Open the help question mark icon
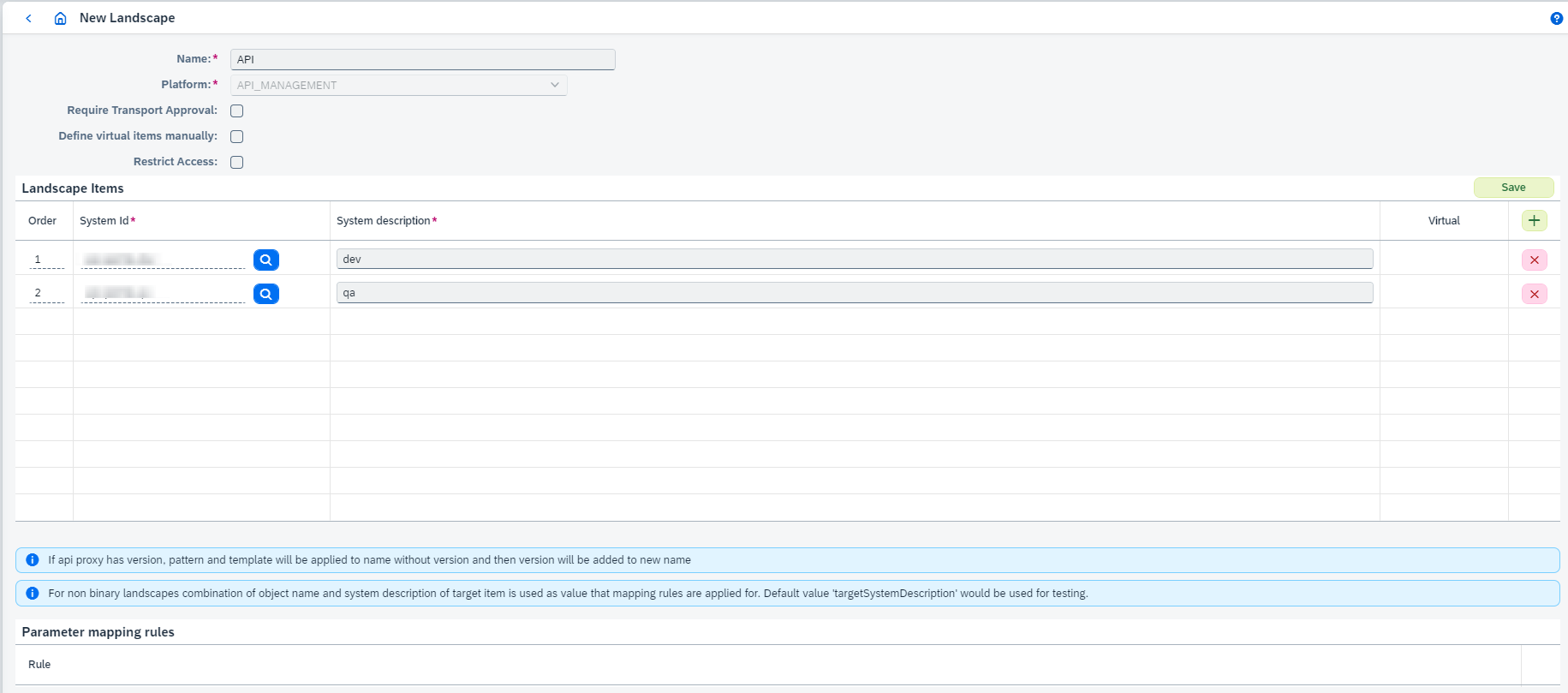The image size is (1568, 693). (x=1556, y=18)
